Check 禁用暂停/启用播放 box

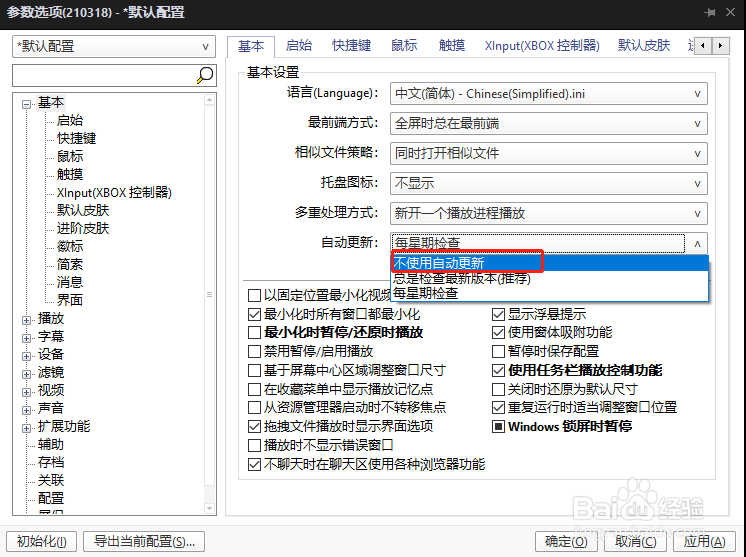pyautogui.click(x=255, y=352)
